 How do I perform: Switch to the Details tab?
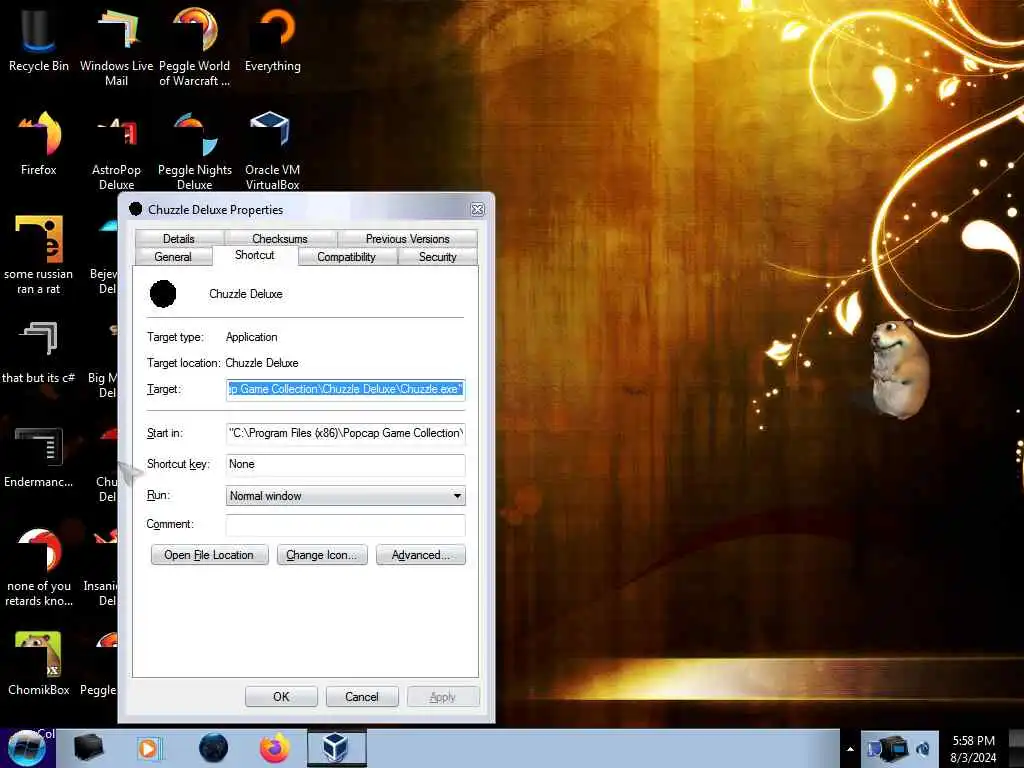pos(179,238)
